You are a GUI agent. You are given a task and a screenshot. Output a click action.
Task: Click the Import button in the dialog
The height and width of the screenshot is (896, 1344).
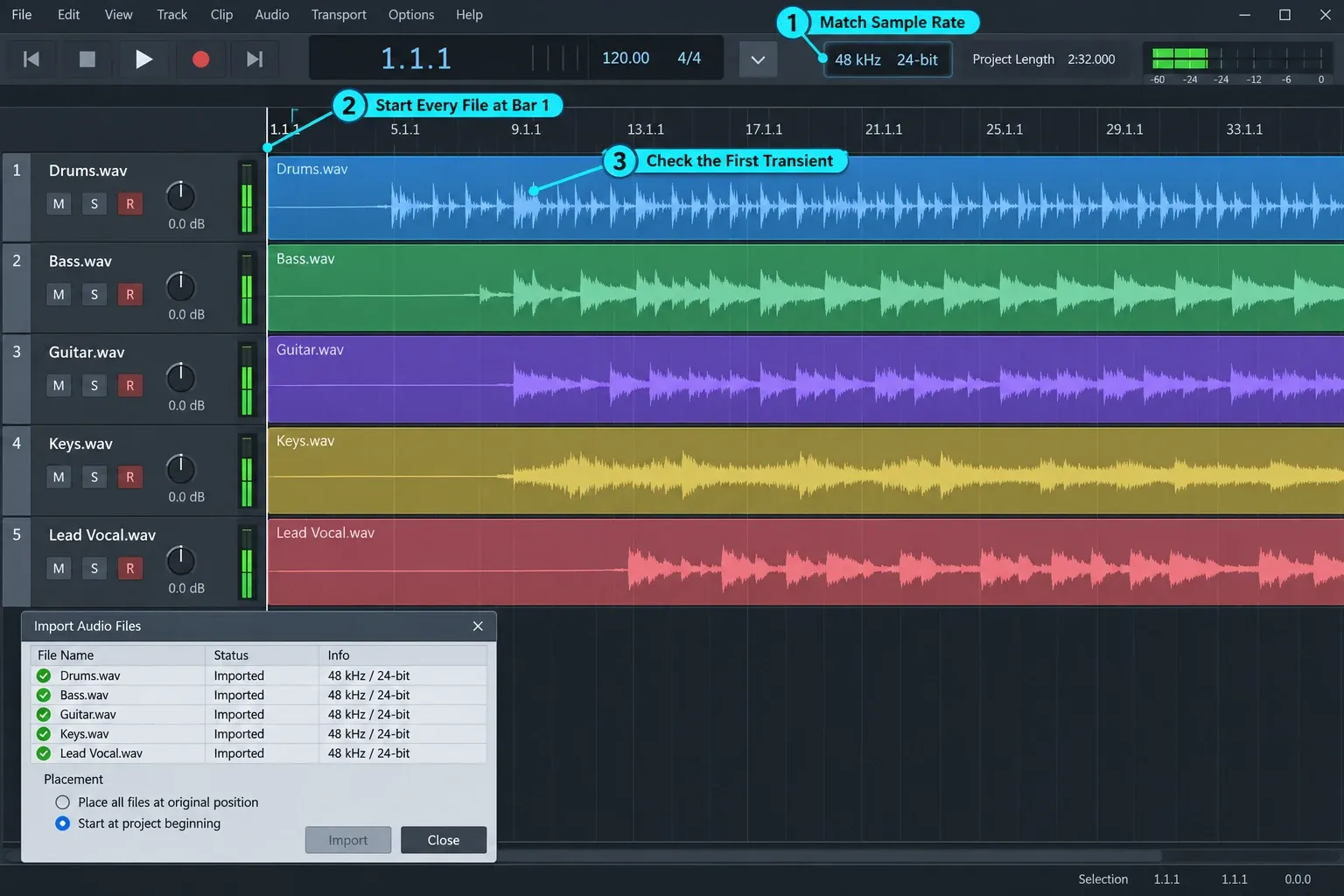348,840
